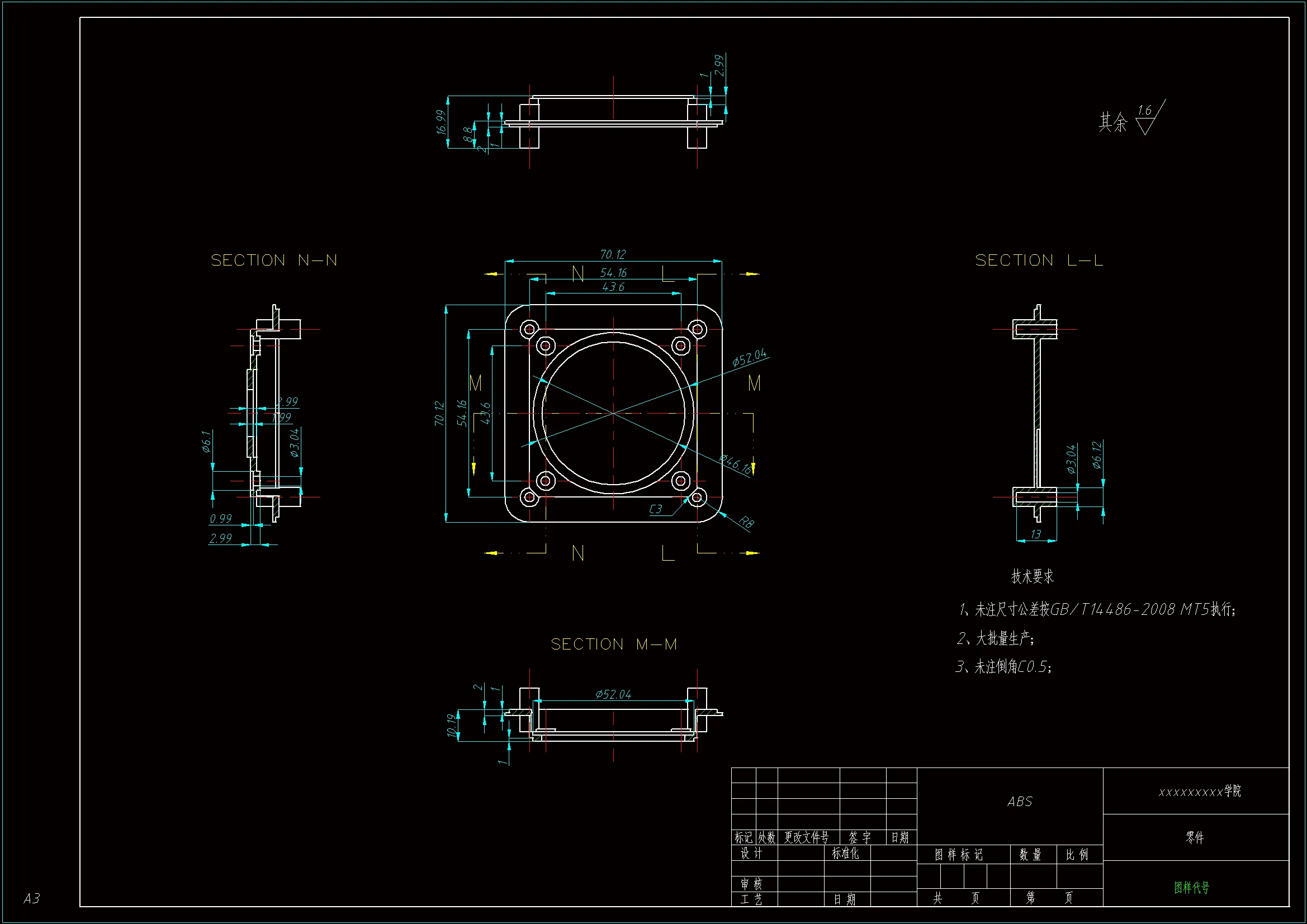Viewport: 1307px width, 924px height.
Task: Click the SECTION M-M view label
Action: [614, 644]
